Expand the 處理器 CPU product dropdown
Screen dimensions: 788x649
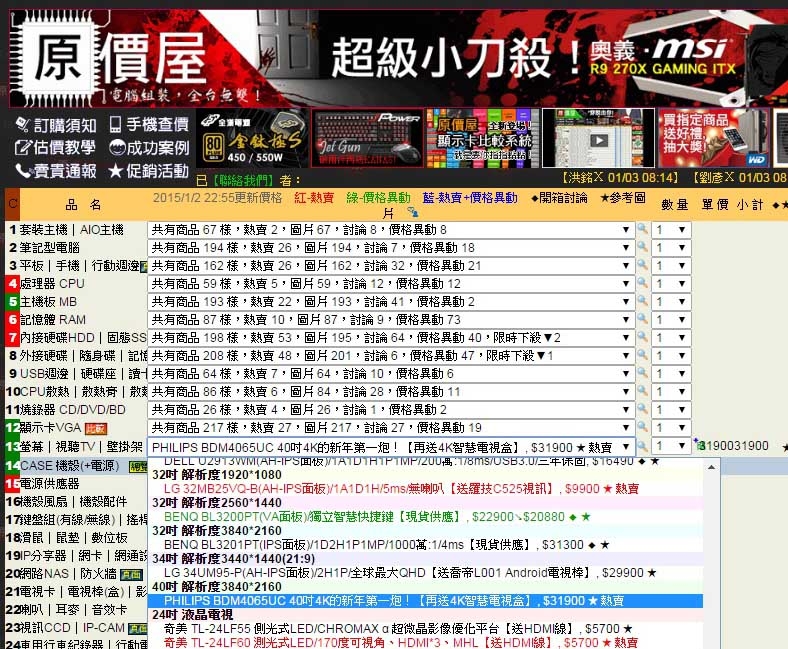[390, 284]
